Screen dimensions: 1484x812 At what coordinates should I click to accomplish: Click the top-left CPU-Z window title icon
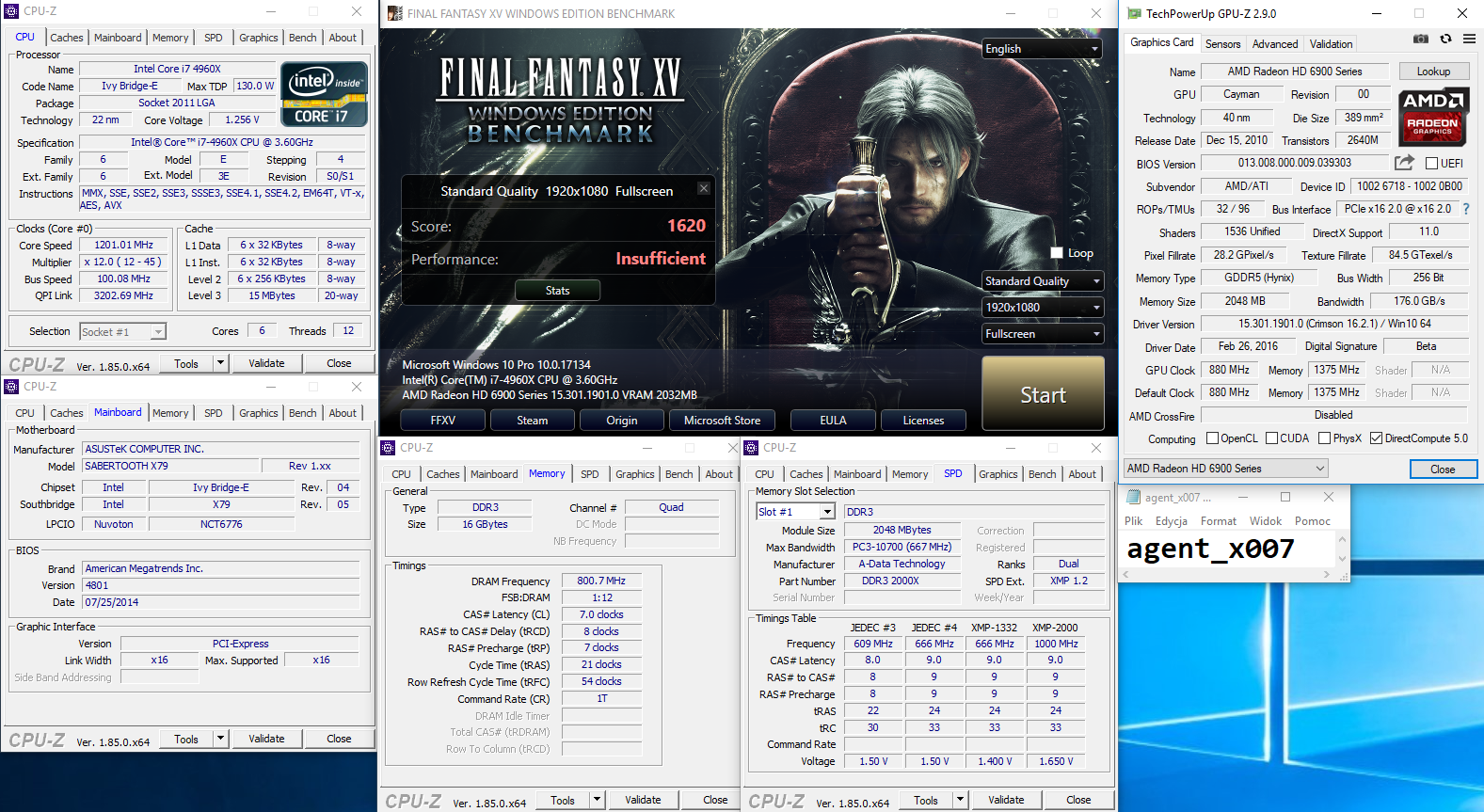coord(11,11)
